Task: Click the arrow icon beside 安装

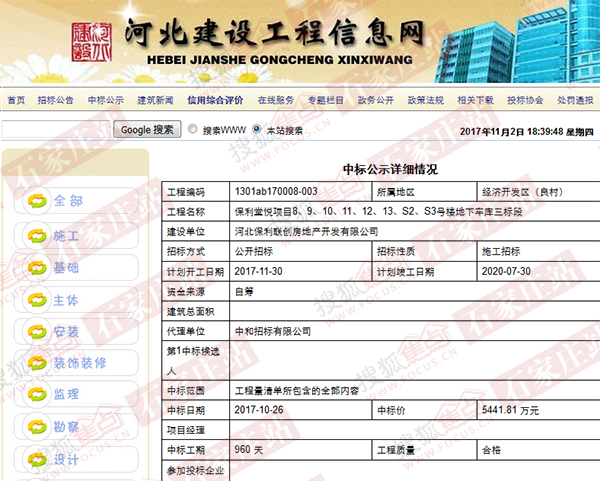Action: tap(37, 331)
